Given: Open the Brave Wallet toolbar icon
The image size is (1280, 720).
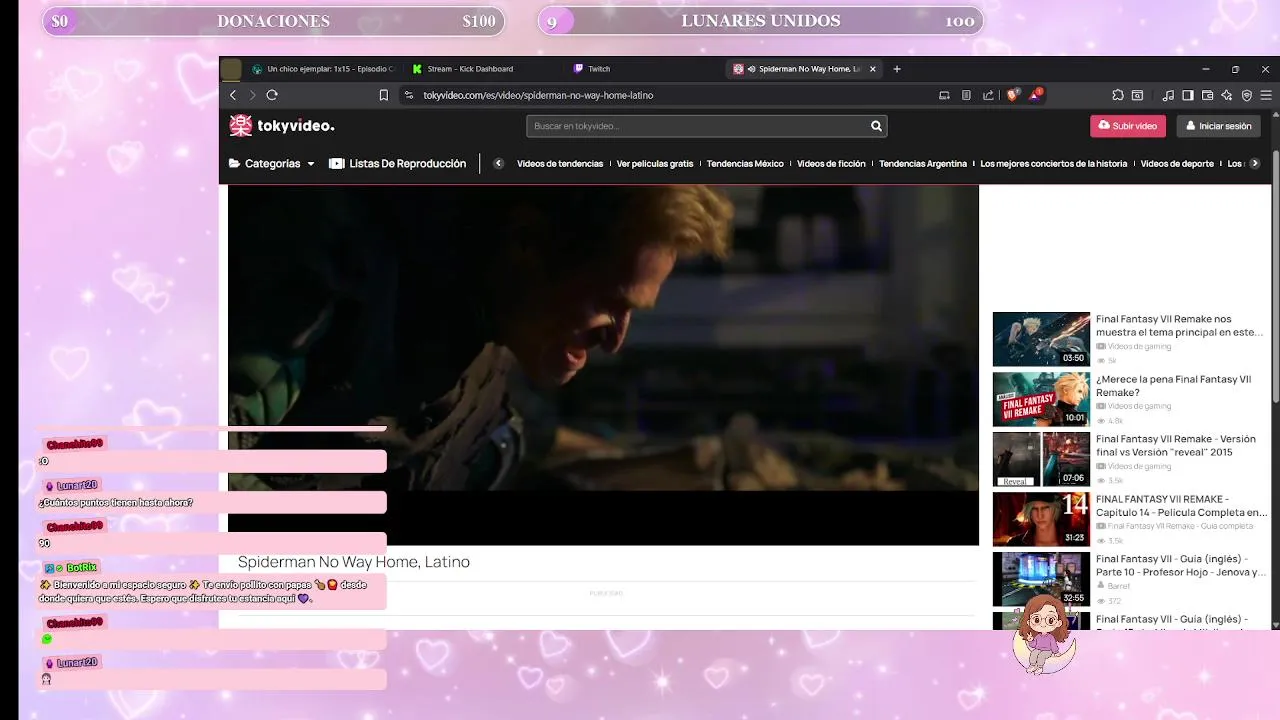Looking at the screenshot, I should (1208, 95).
